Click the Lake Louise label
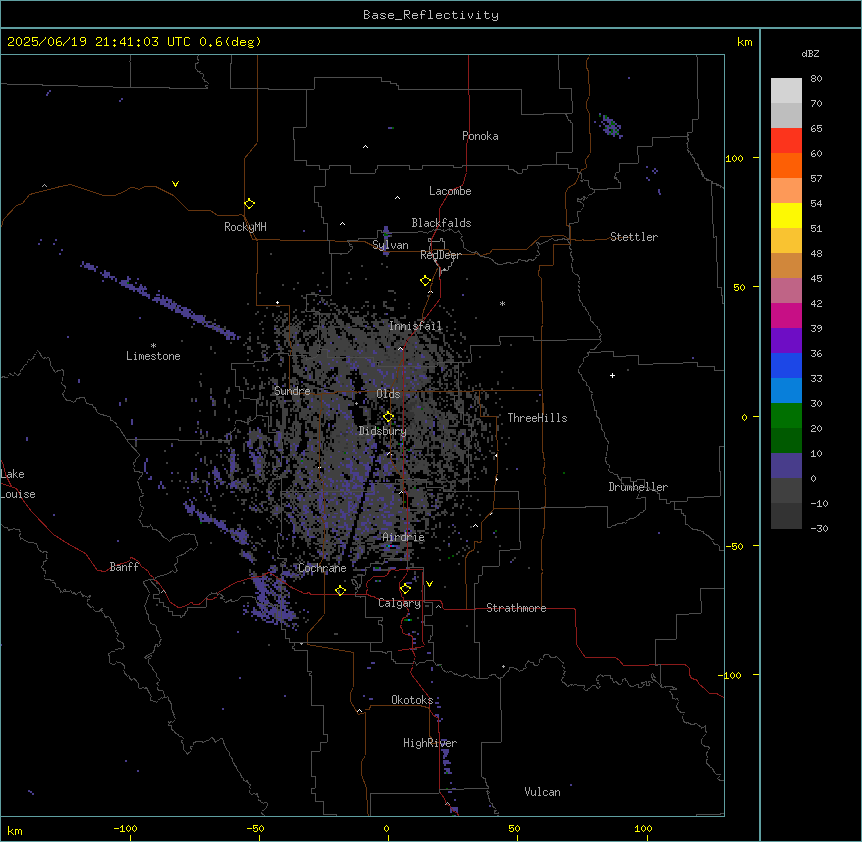 click(18, 484)
